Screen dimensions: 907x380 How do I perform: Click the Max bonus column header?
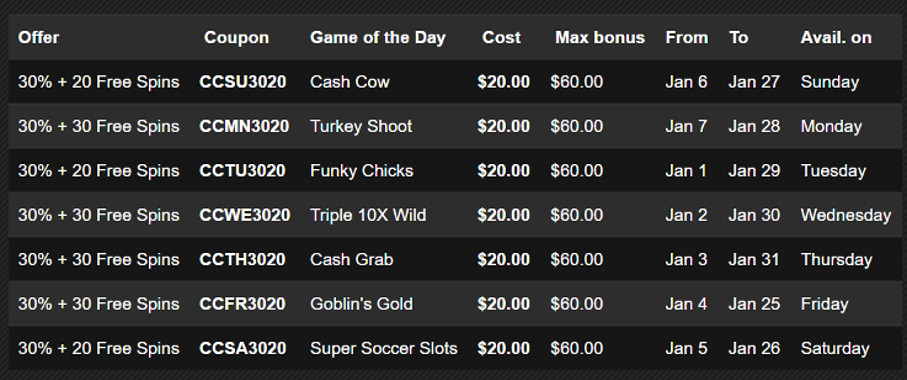coord(600,38)
